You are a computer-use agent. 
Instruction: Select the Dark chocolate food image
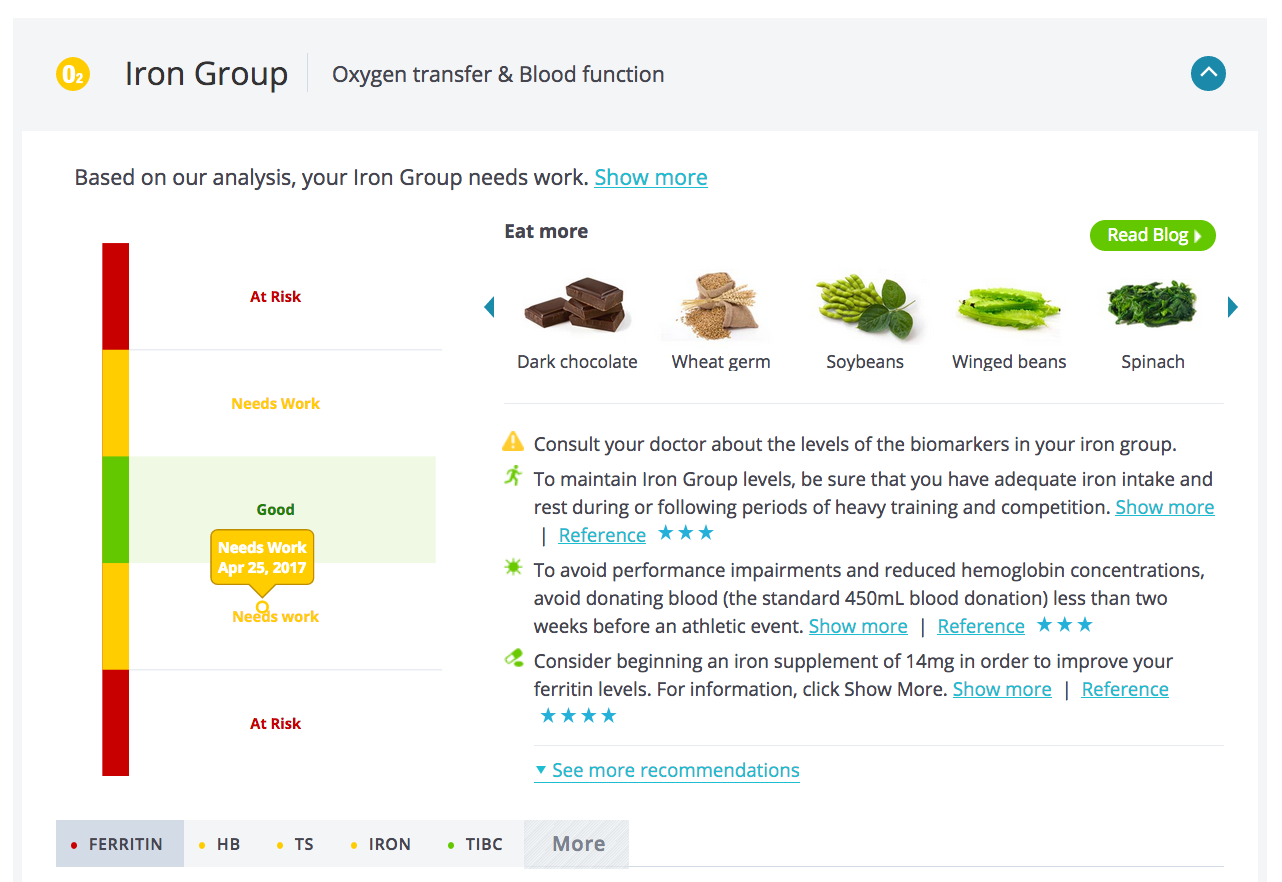pos(577,306)
